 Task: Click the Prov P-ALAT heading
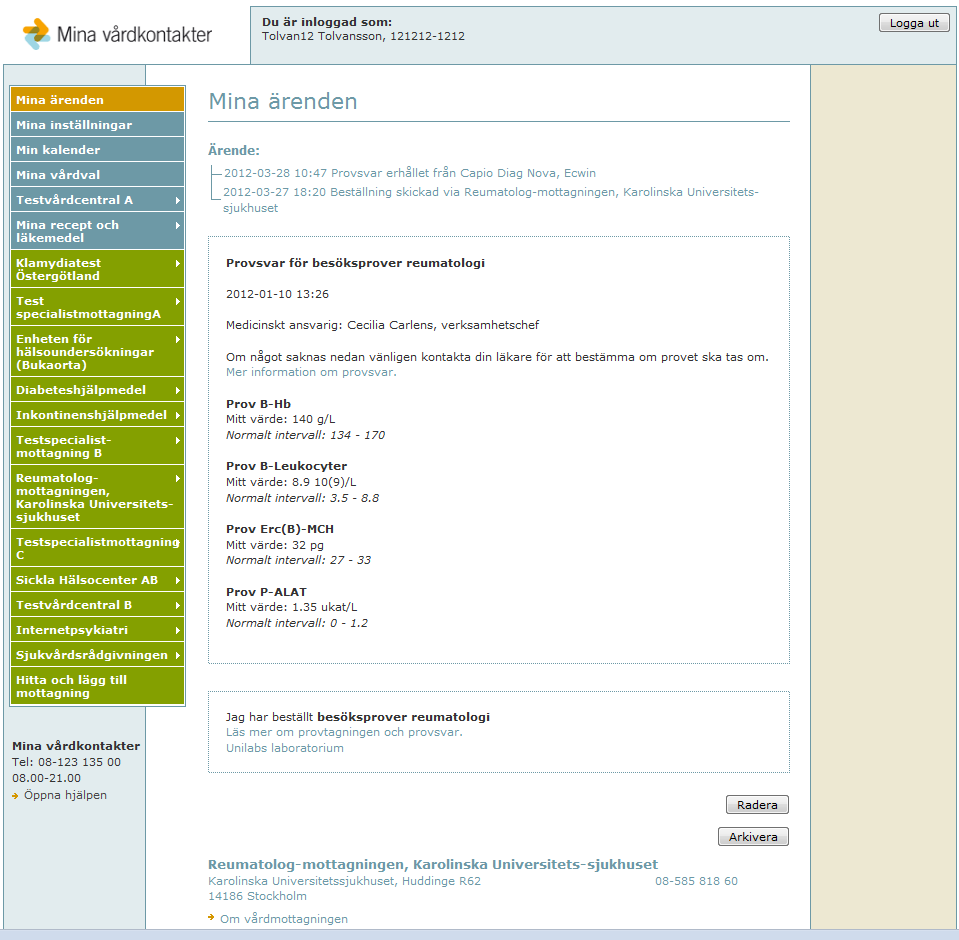[x=266, y=592]
